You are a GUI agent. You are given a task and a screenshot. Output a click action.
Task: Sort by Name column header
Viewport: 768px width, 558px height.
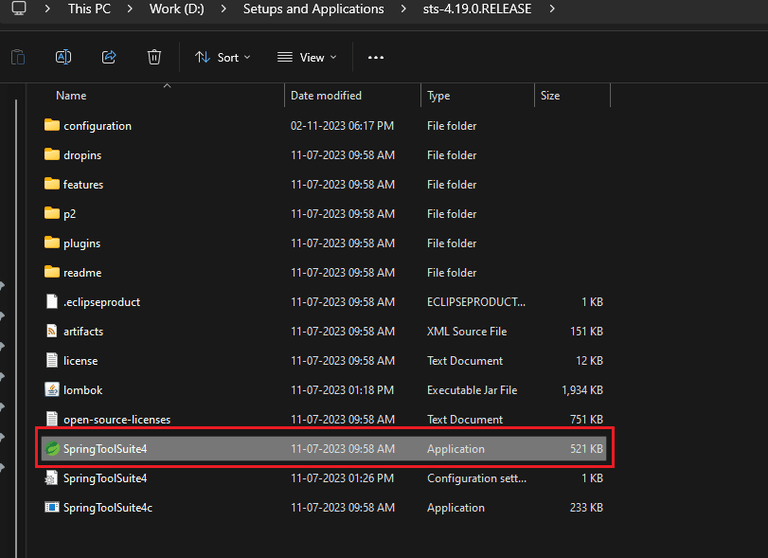(x=71, y=96)
